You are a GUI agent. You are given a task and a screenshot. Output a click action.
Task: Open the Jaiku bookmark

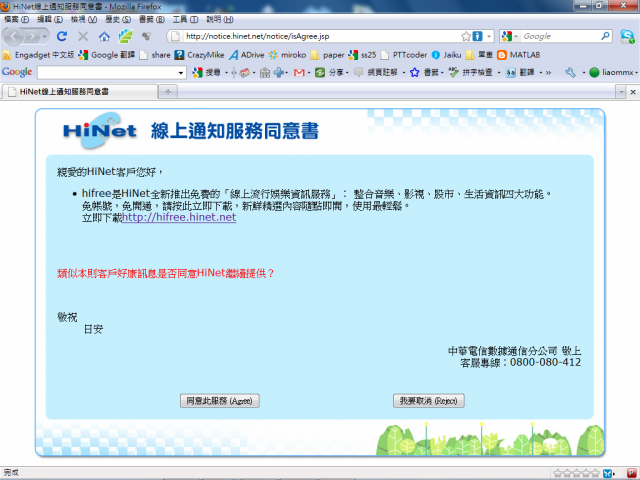[446, 55]
